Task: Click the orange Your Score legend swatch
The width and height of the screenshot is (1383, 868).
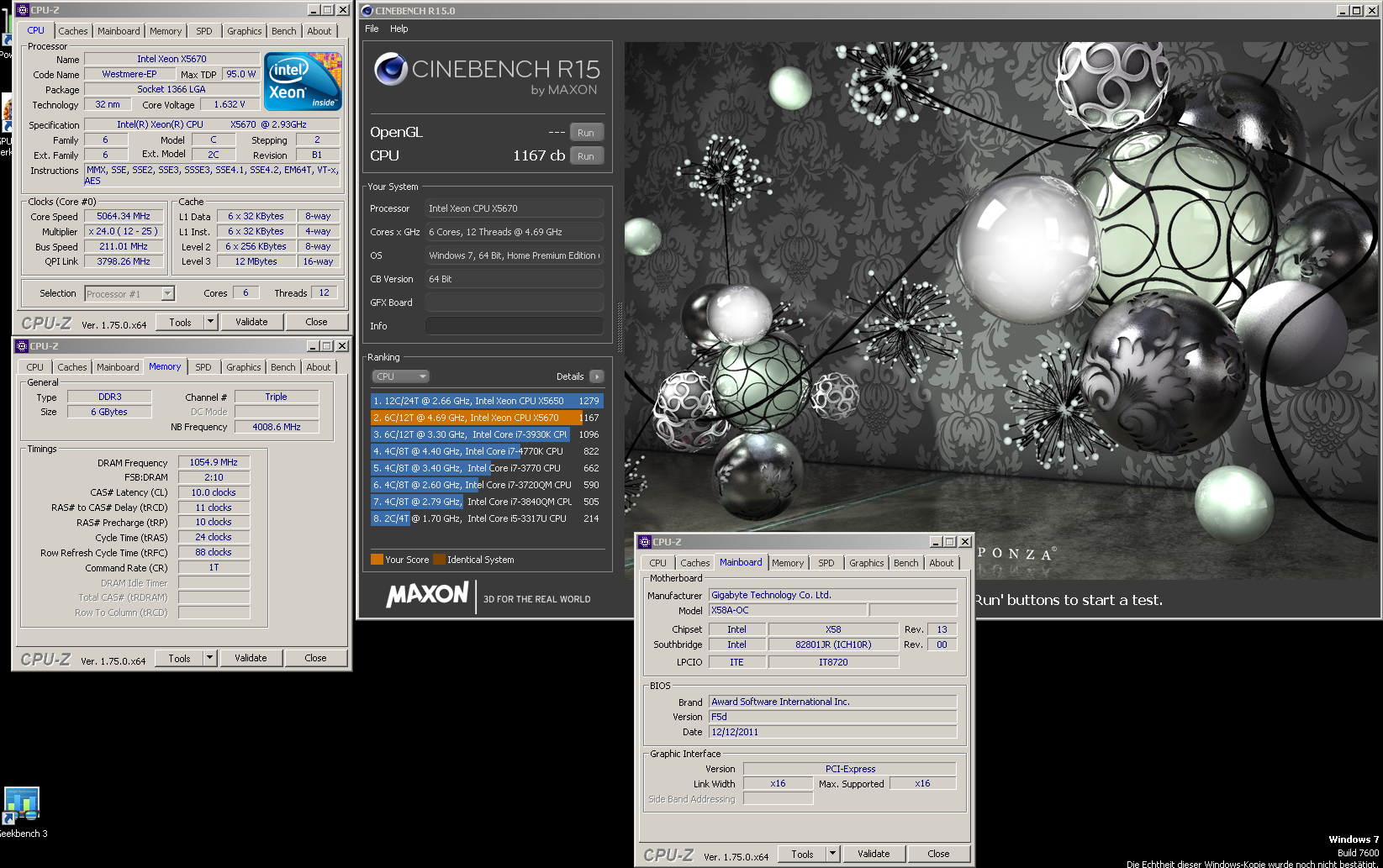Action: coord(377,560)
